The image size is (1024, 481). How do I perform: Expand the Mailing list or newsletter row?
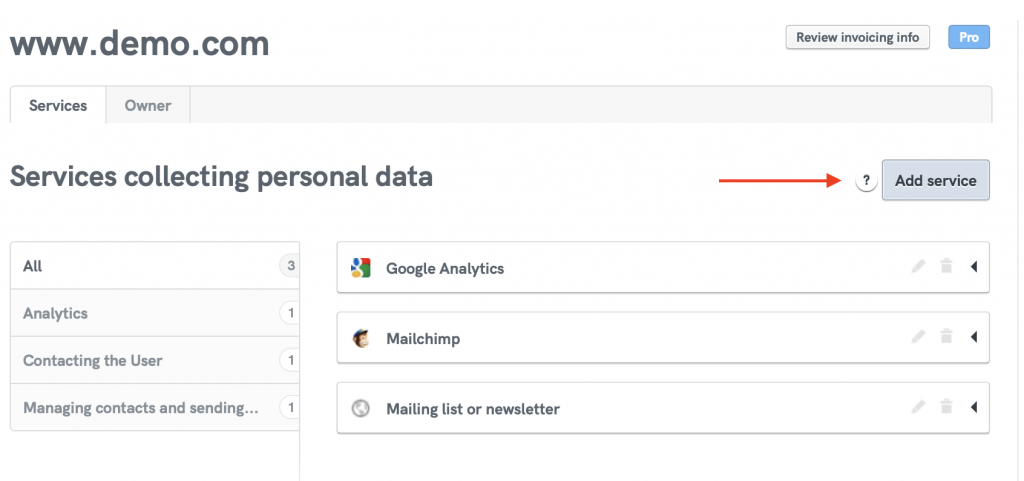(x=973, y=407)
